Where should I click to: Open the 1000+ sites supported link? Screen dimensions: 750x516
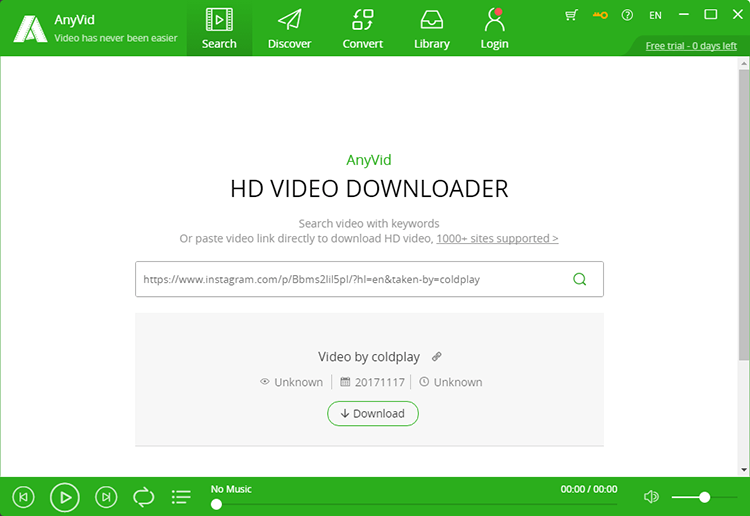coord(497,238)
